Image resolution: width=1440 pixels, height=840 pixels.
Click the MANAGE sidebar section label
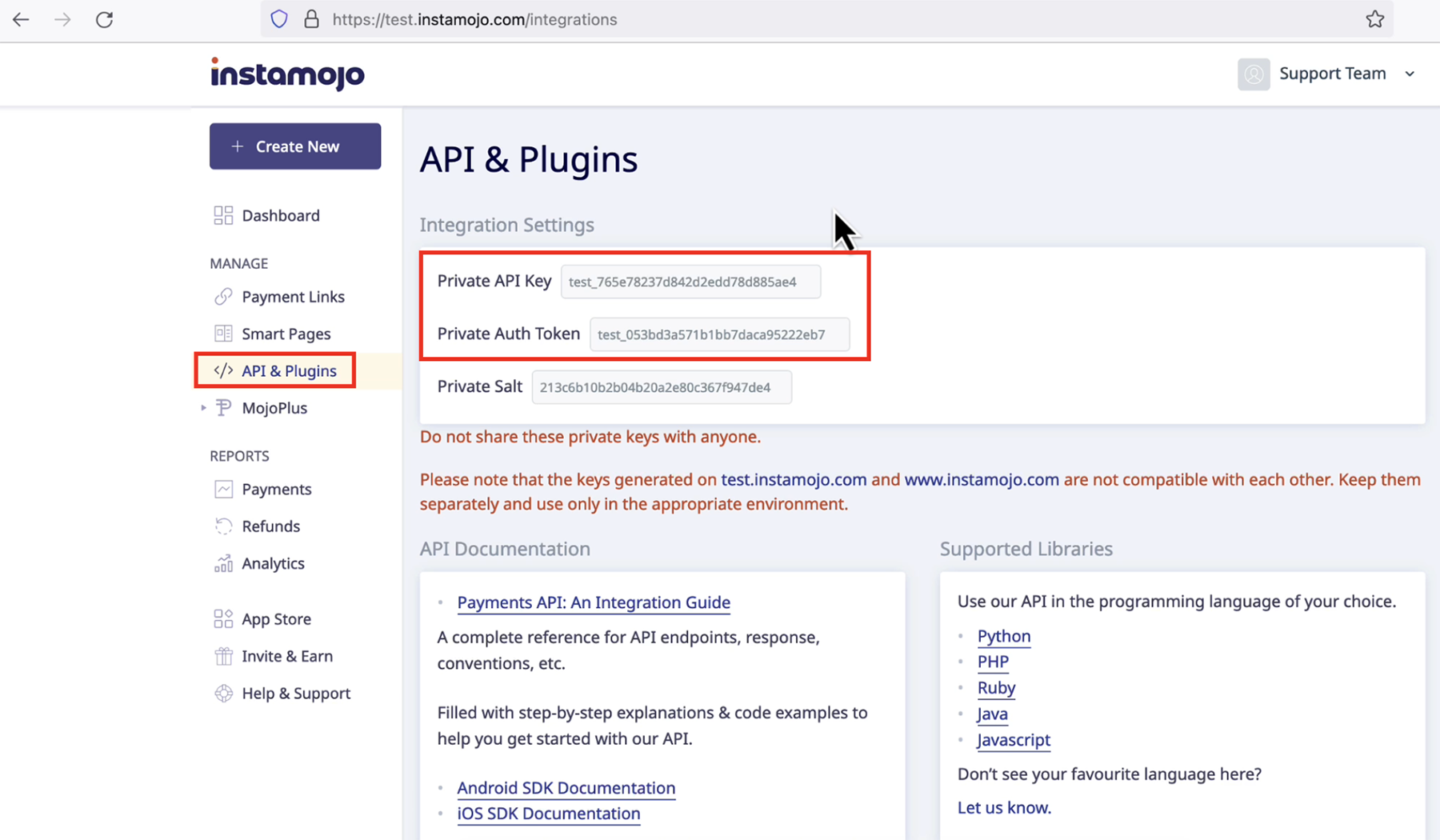[238, 263]
